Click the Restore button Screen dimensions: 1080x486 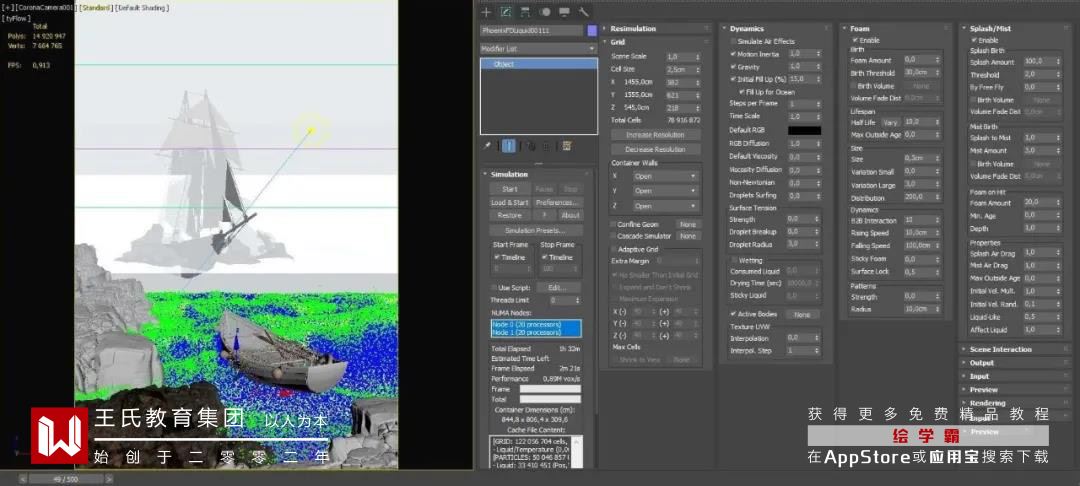click(510, 215)
